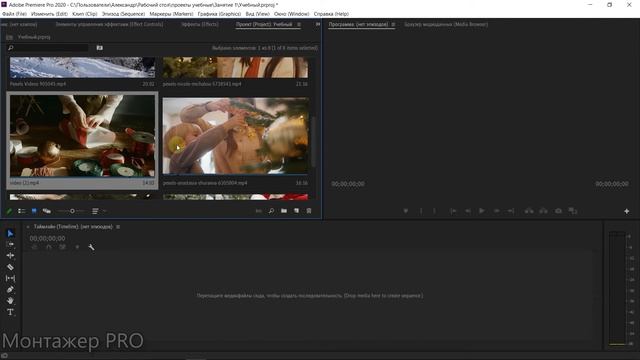Click Automate to Sequence icon
The image size is (640, 360).
pos(258,211)
